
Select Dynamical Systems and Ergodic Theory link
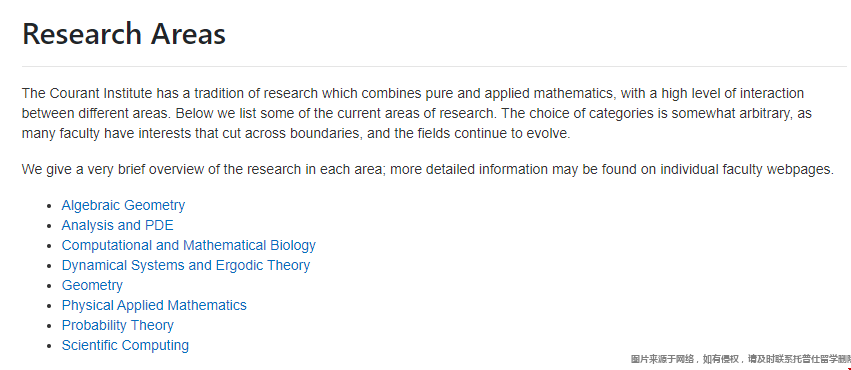pos(186,265)
